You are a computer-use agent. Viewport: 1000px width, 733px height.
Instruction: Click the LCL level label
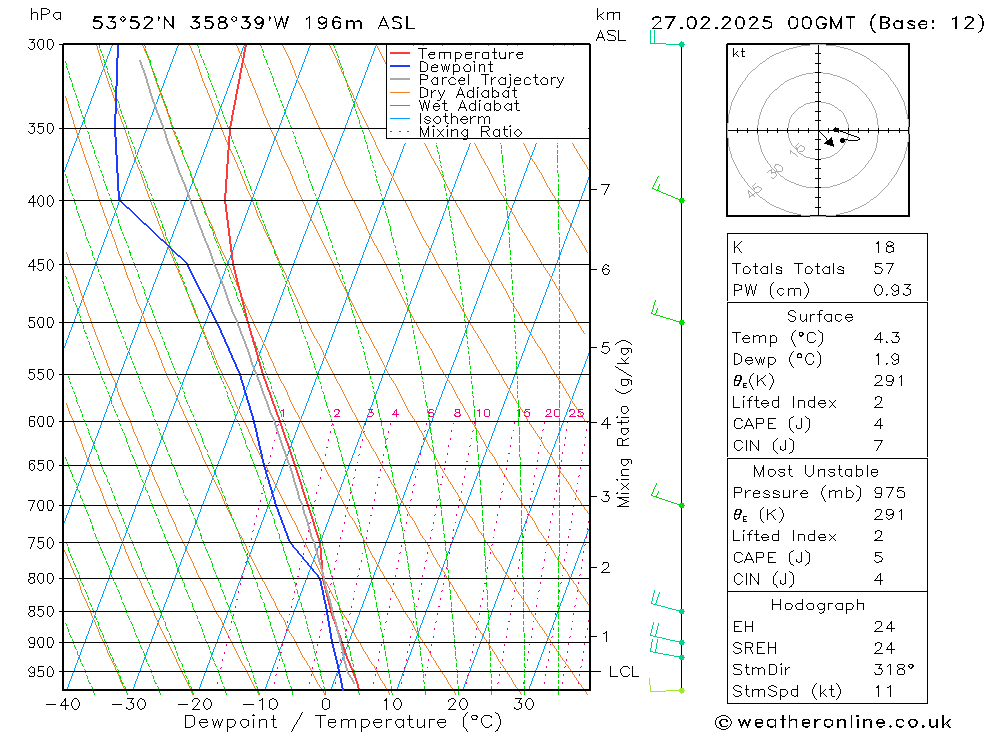(624, 672)
